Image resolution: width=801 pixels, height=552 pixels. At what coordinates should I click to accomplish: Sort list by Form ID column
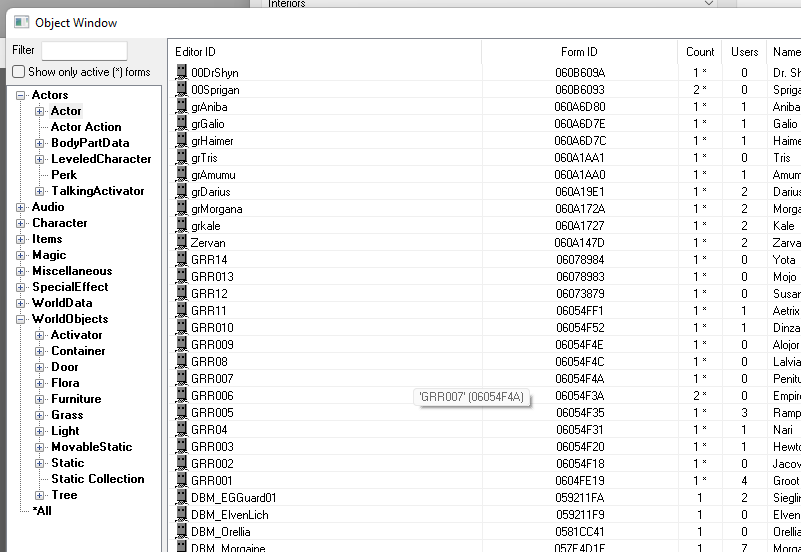[x=579, y=52]
